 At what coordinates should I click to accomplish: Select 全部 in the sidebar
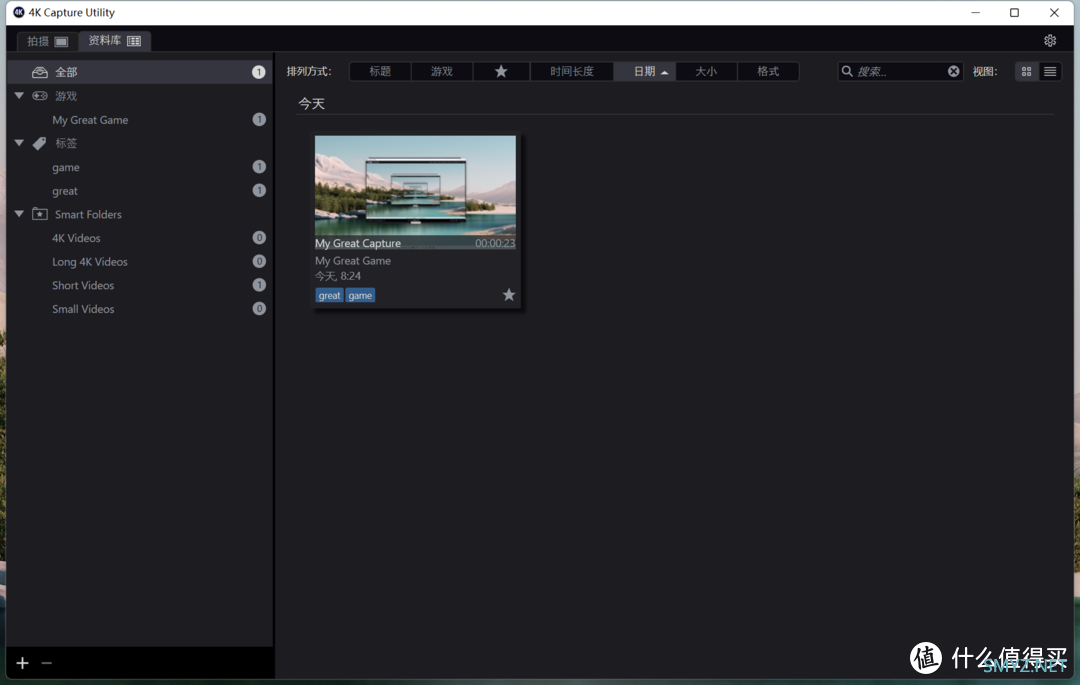coord(140,72)
